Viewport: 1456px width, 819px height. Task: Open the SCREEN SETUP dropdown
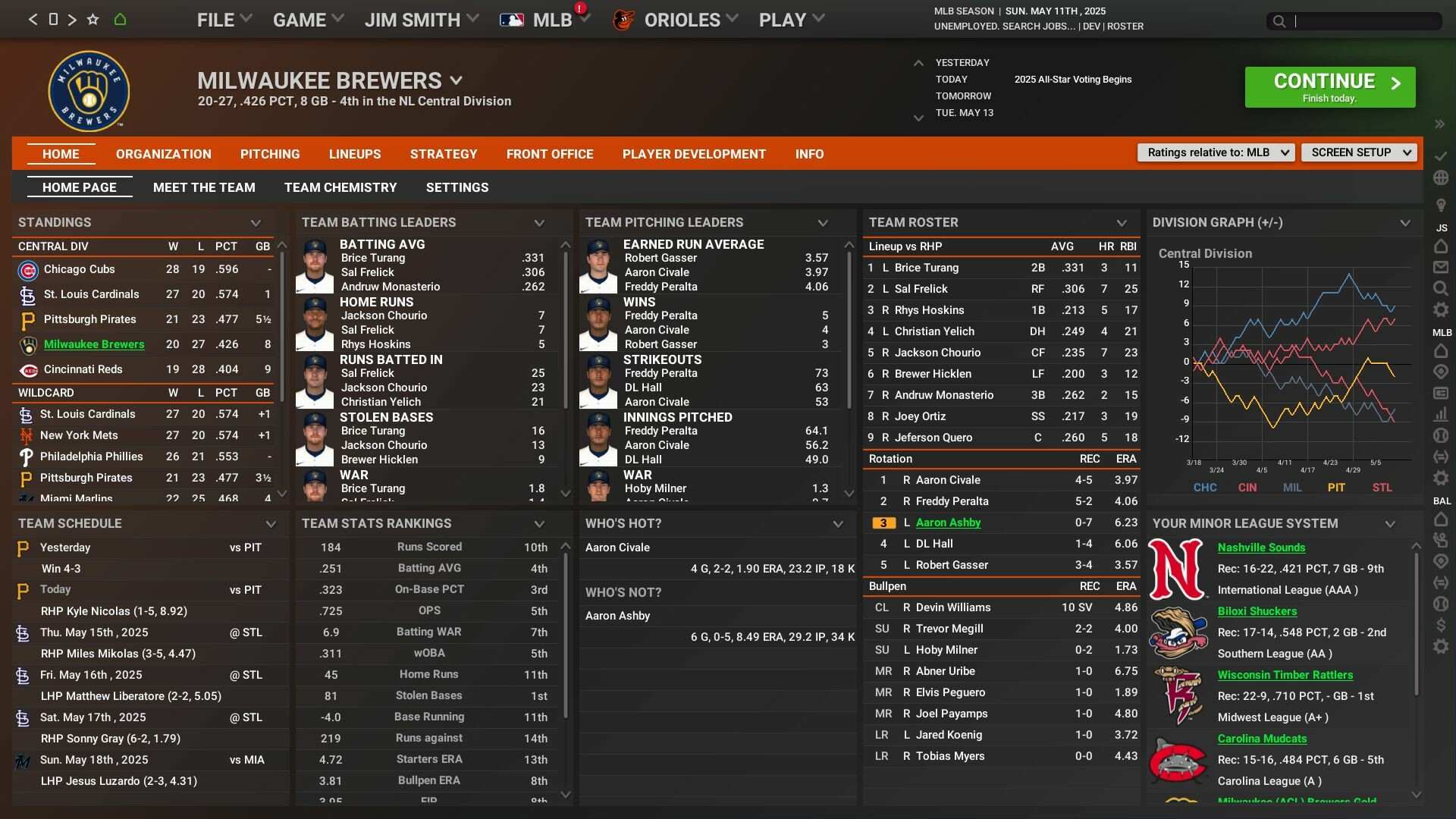click(1357, 152)
